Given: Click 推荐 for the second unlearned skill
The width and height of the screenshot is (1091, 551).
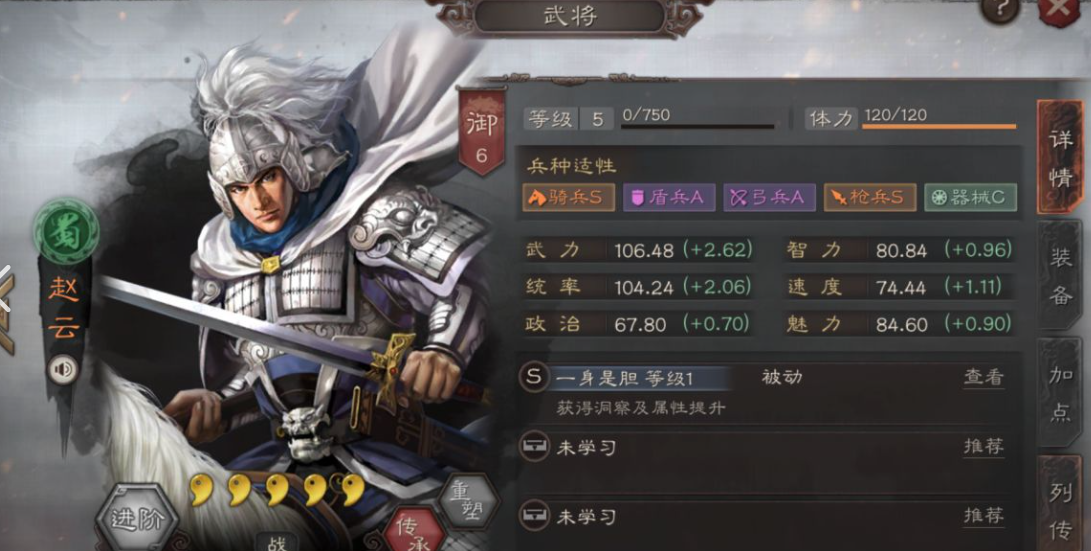Looking at the screenshot, I should (x=984, y=516).
